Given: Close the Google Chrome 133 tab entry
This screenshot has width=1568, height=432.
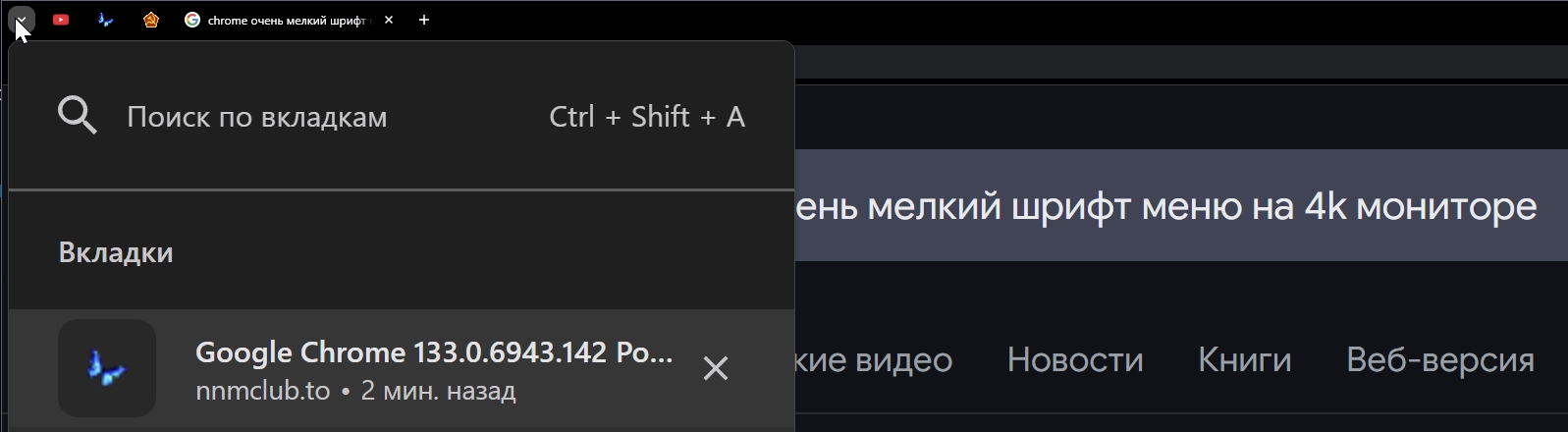Looking at the screenshot, I should [716, 368].
